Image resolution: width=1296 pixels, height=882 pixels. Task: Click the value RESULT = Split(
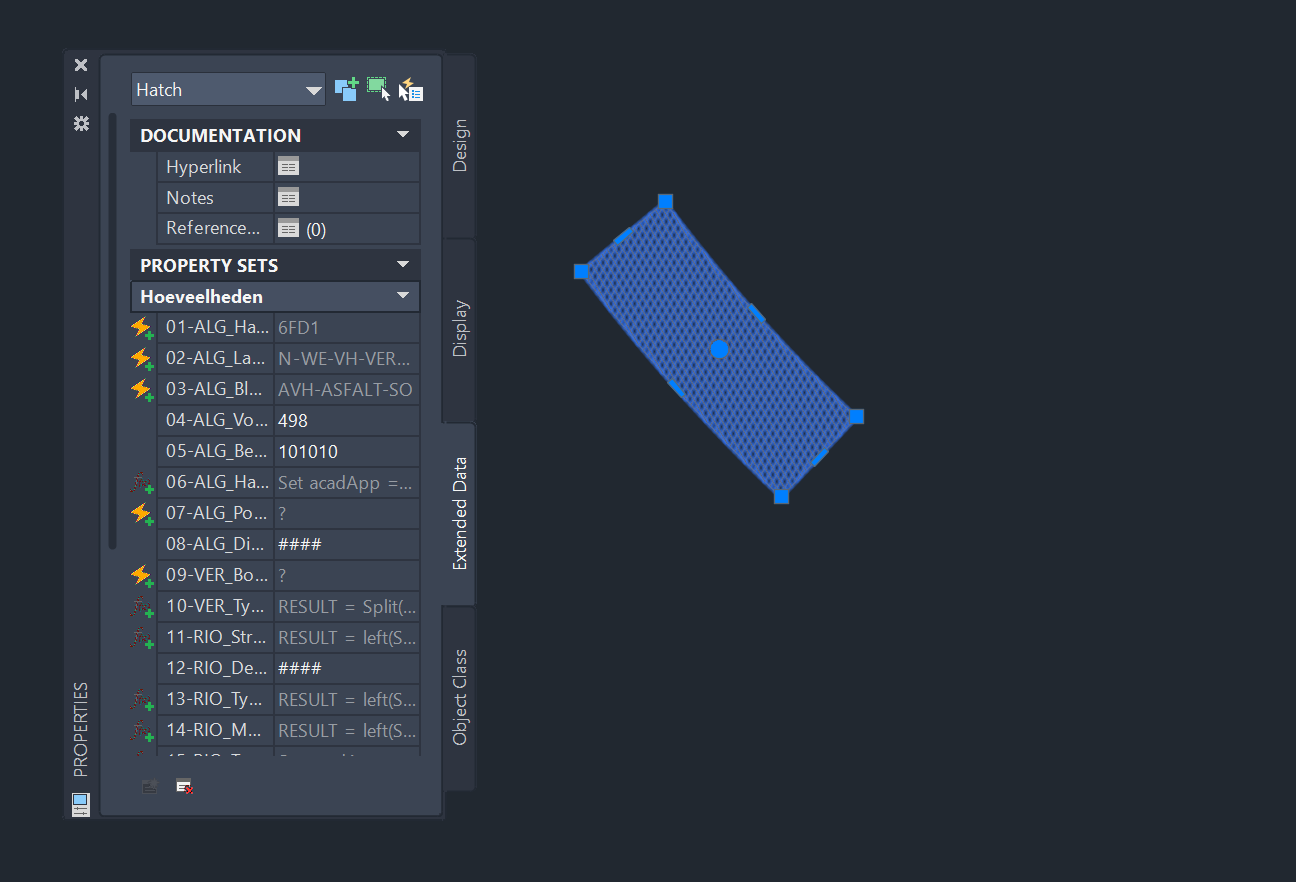[347, 607]
